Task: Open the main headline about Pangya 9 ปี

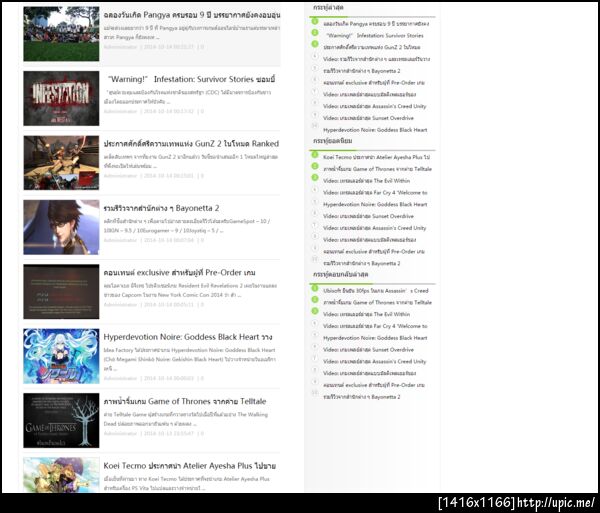Action: click(192, 15)
